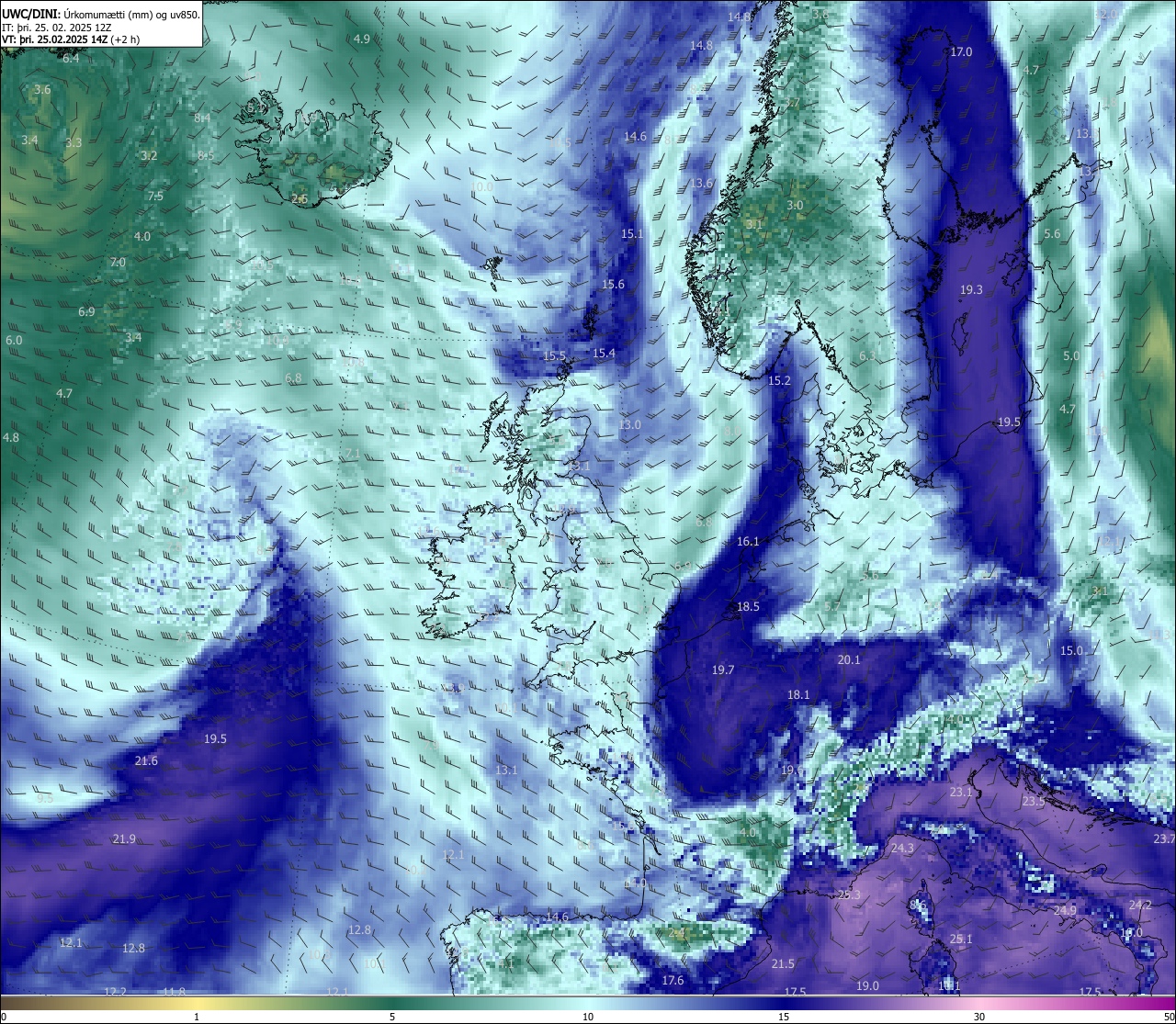Click the 7.0 value on the map
Viewport: 1176px width, 1024px height.
click(118, 262)
